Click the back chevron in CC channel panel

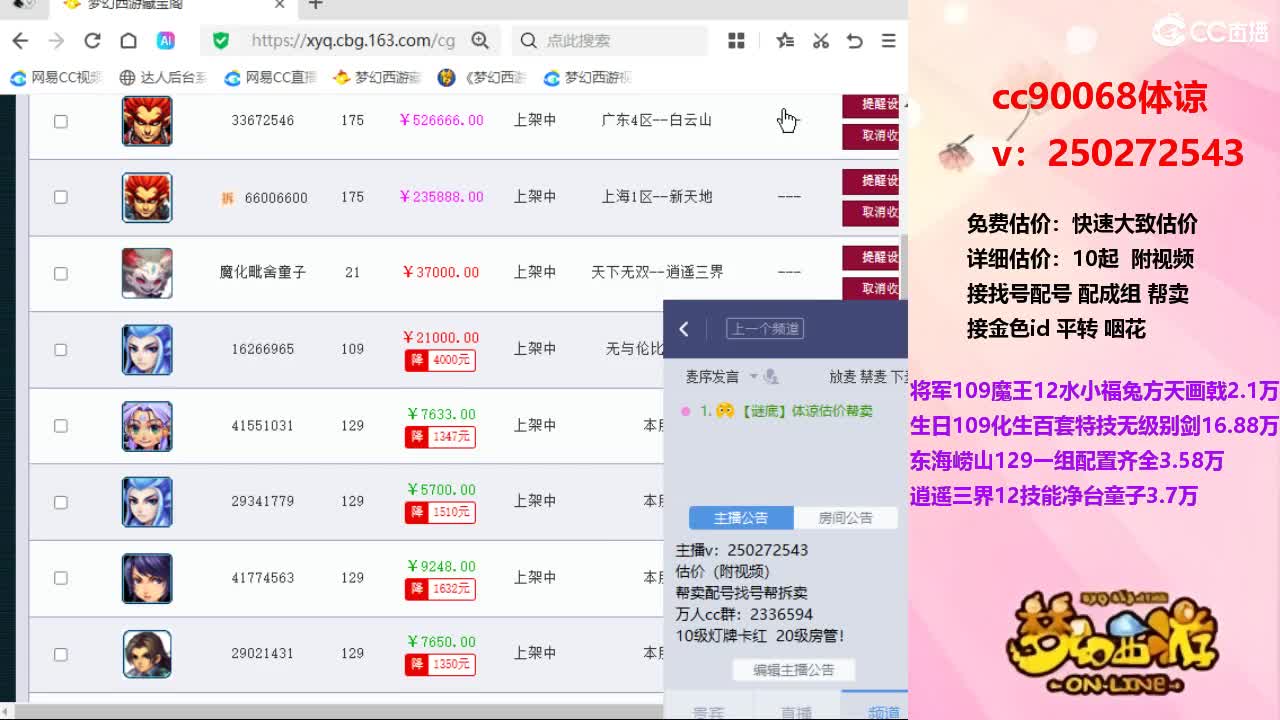tap(684, 329)
